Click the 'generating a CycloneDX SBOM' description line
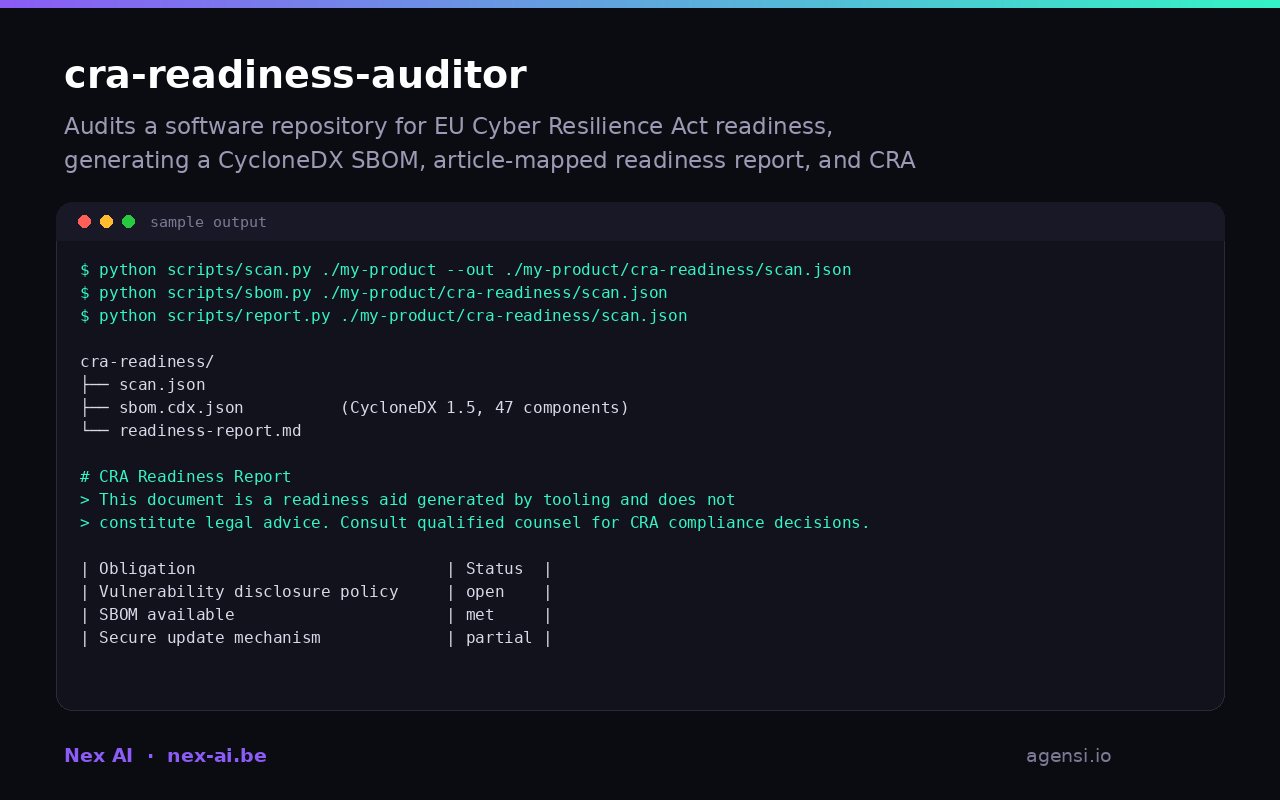Viewport: 1280px width, 800px height. (x=490, y=160)
